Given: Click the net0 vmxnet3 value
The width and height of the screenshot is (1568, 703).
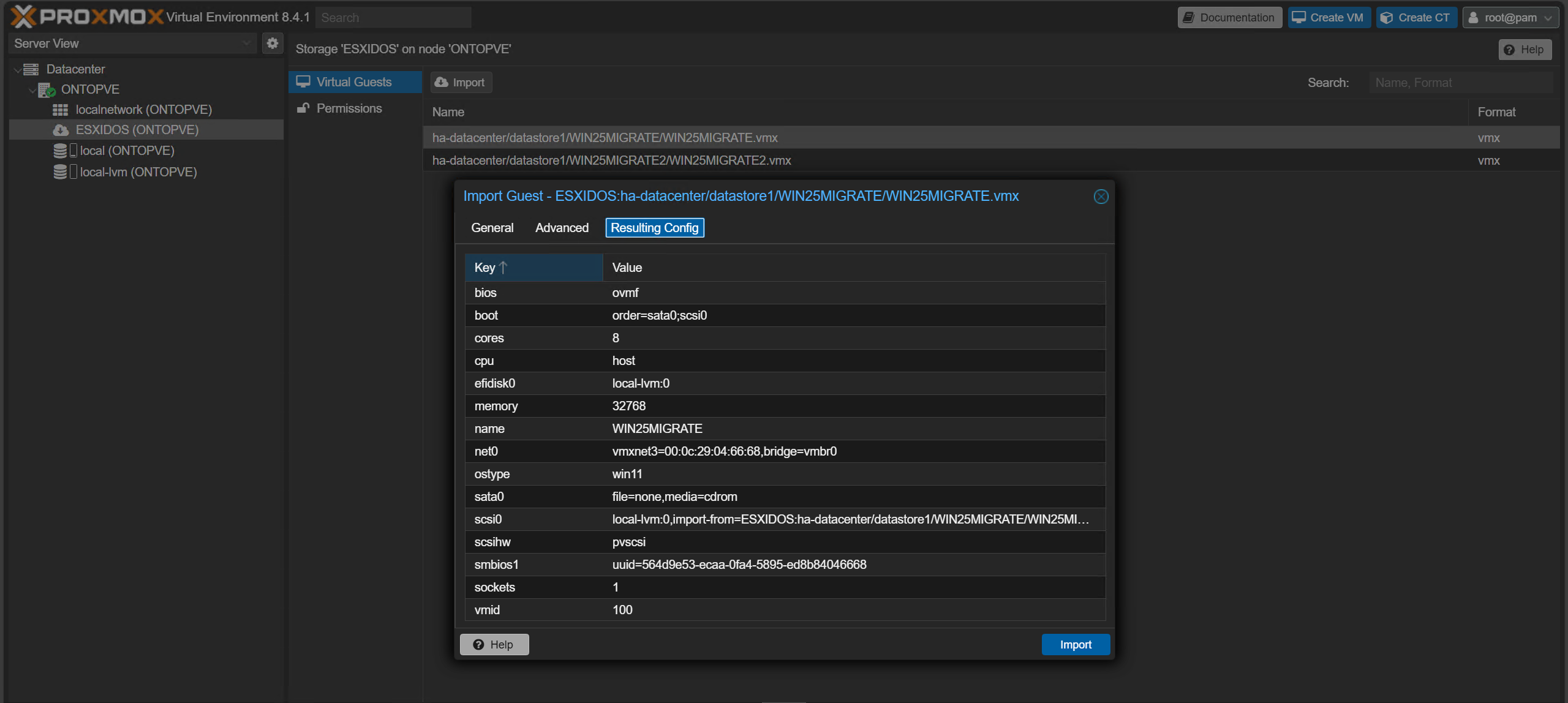Looking at the screenshot, I should (x=724, y=451).
